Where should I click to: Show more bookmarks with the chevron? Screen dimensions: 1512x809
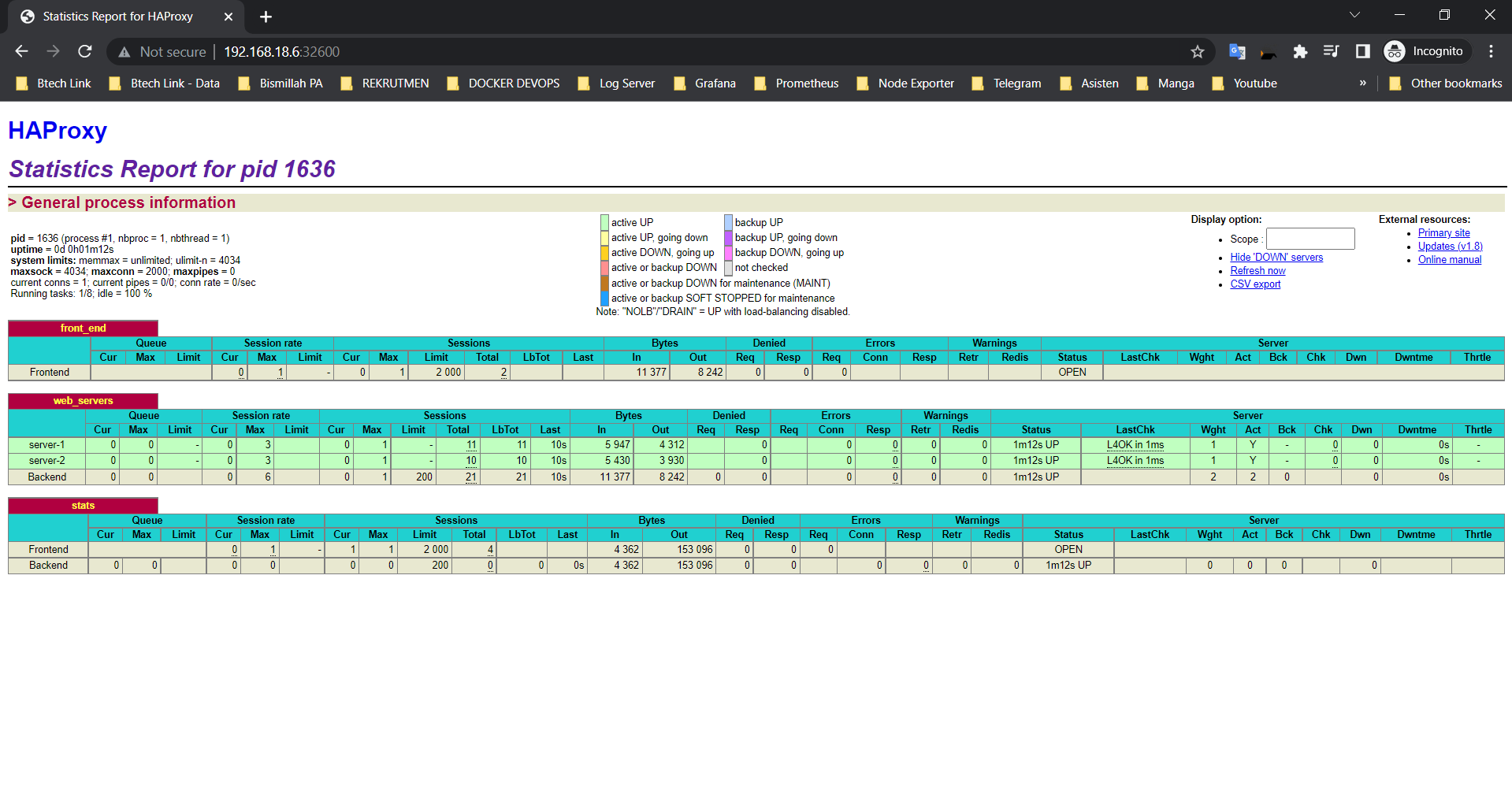[1362, 83]
